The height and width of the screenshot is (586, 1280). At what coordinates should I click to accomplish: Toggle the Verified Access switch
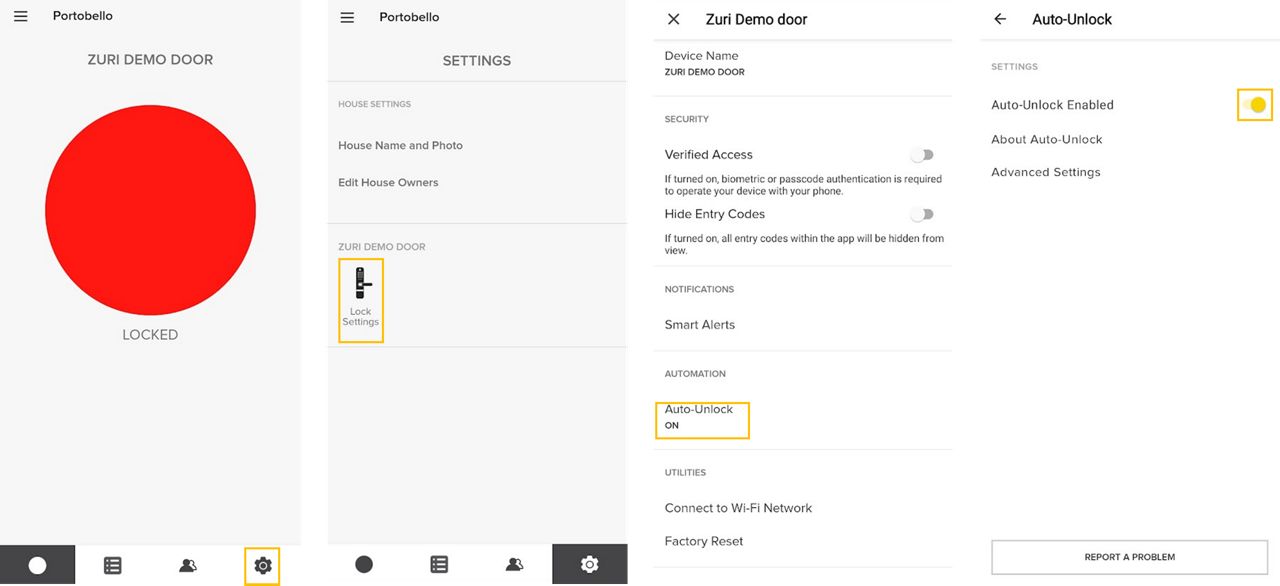[922, 155]
